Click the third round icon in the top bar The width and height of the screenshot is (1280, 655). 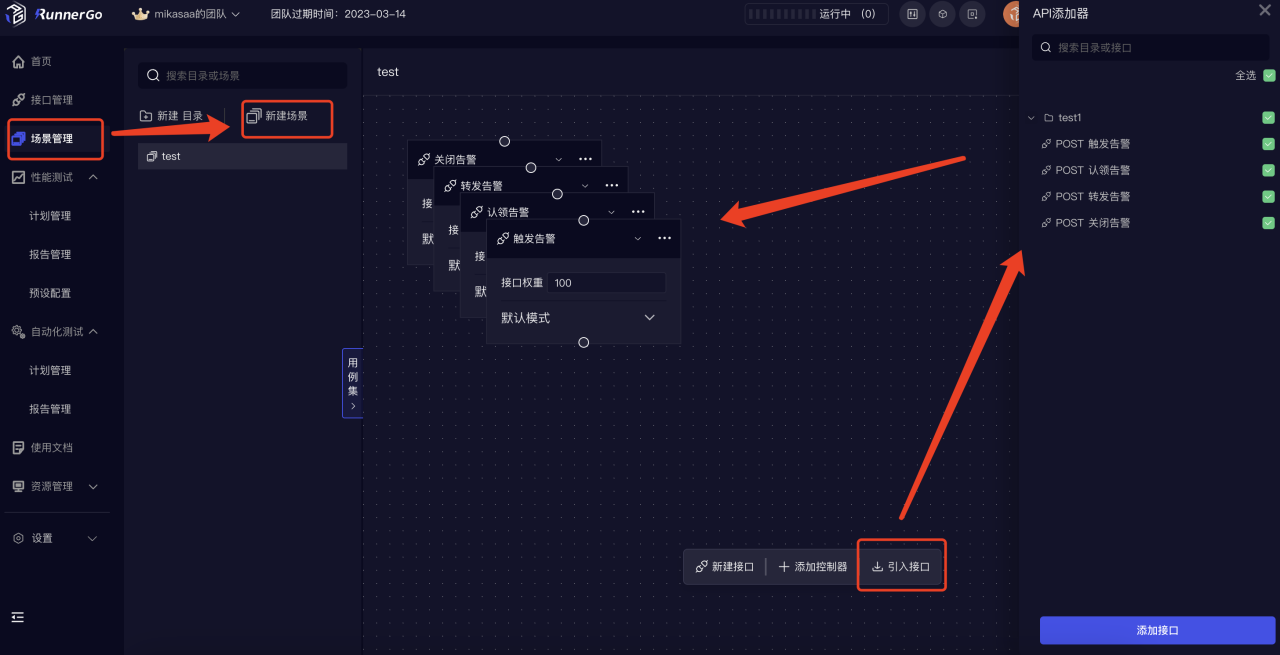coord(972,14)
